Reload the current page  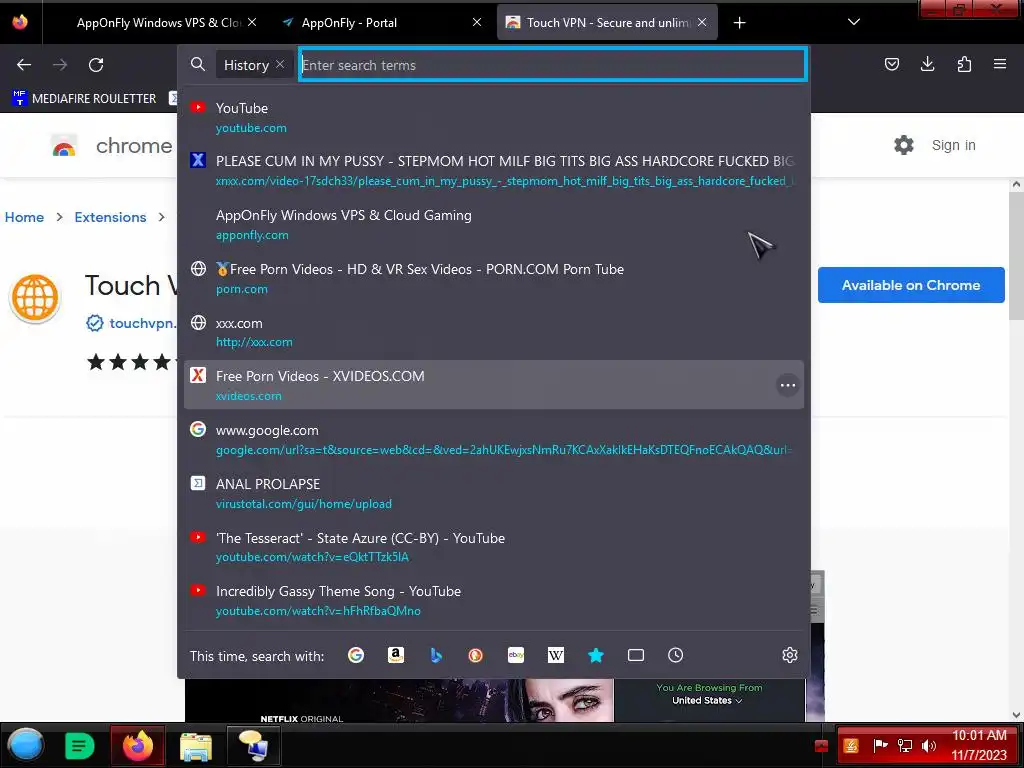96,65
